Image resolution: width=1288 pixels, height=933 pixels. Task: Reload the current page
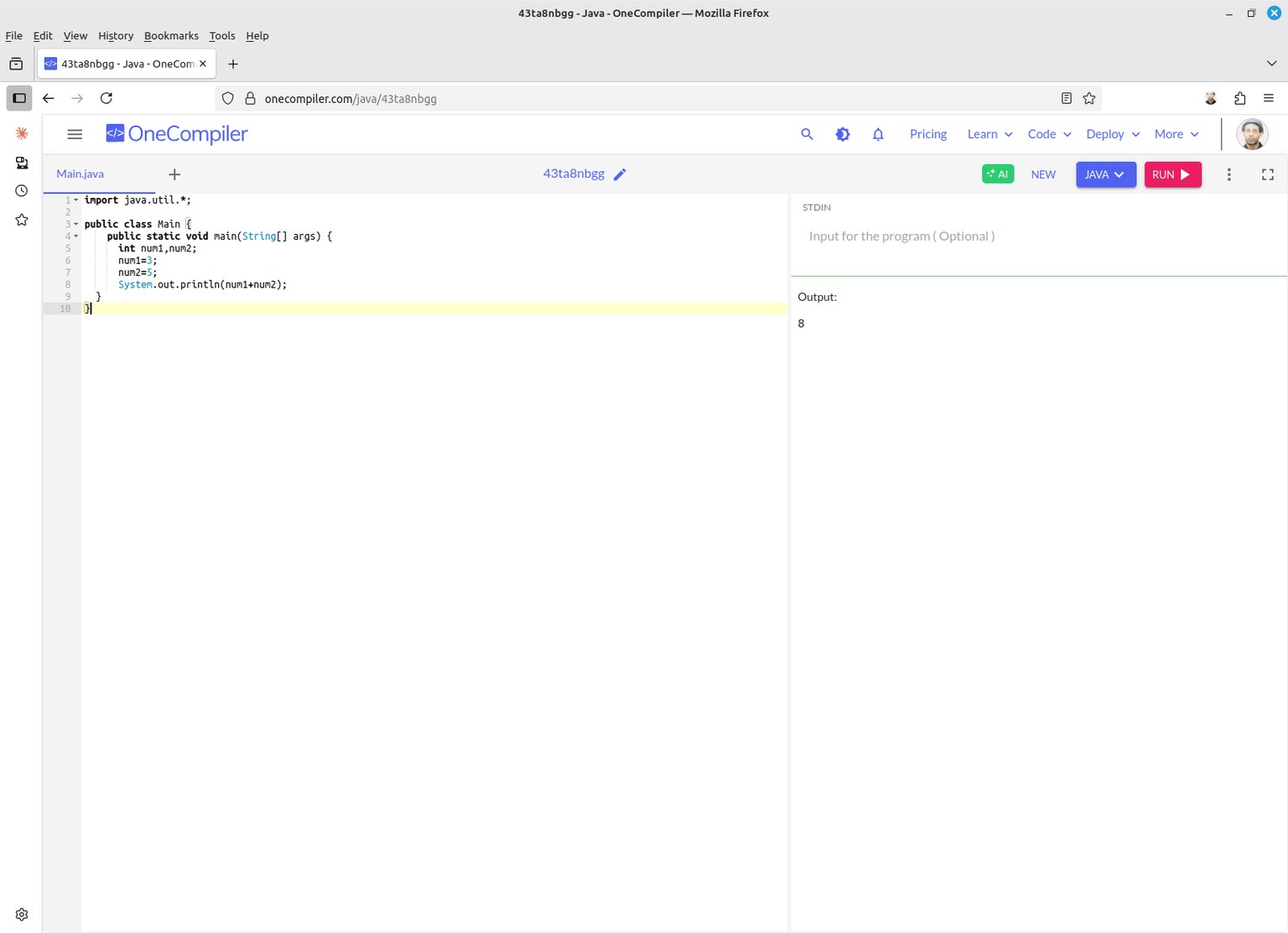106,98
